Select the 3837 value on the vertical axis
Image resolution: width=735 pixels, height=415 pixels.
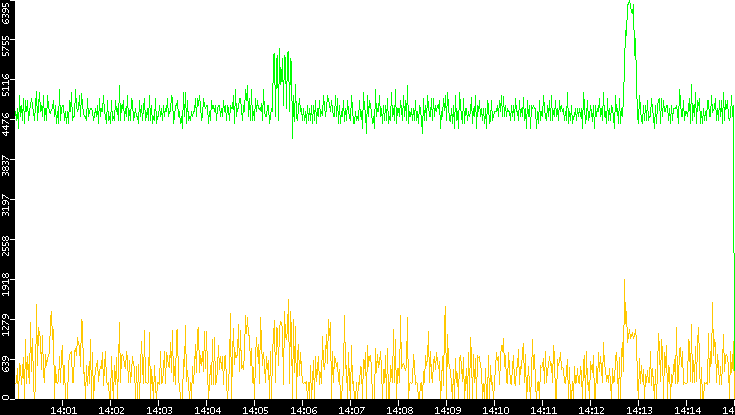[6, 164]
